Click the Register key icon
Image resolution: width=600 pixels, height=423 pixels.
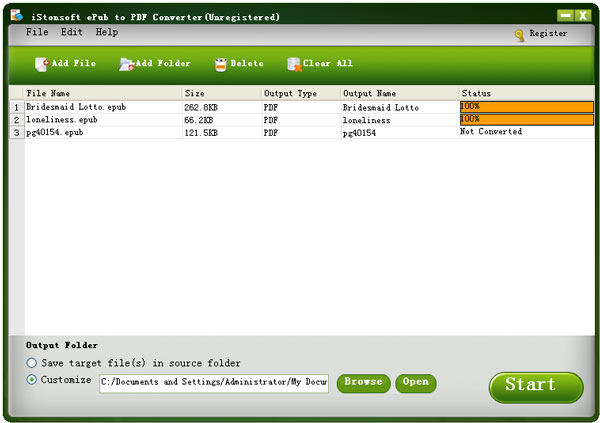click(519, 35)
